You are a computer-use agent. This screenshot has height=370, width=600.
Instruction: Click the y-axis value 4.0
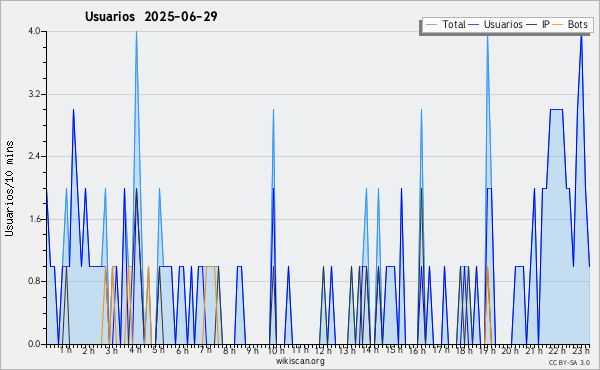coord(34,31)
